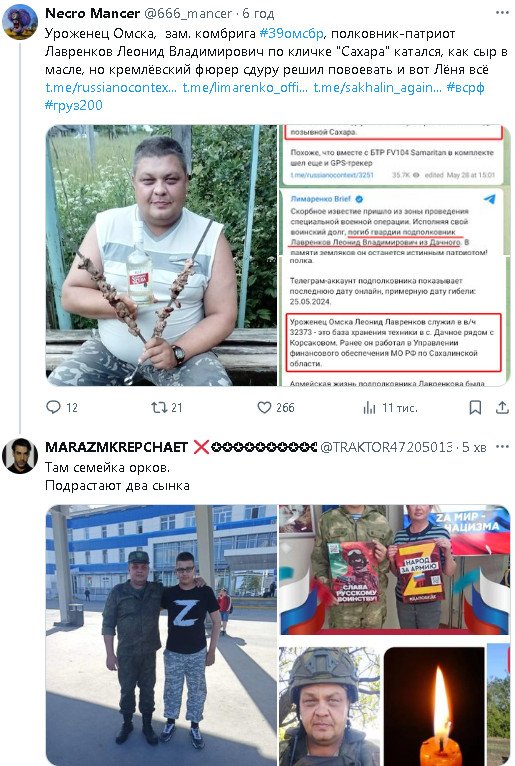View analytics icon showing 11 тис.
Viewport: 515px width, 766px height.
(369, 407)
